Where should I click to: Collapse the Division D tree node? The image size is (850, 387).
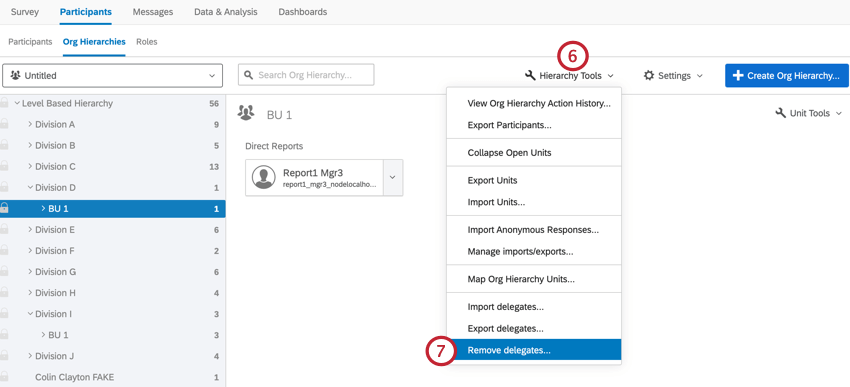pos(30,188)
